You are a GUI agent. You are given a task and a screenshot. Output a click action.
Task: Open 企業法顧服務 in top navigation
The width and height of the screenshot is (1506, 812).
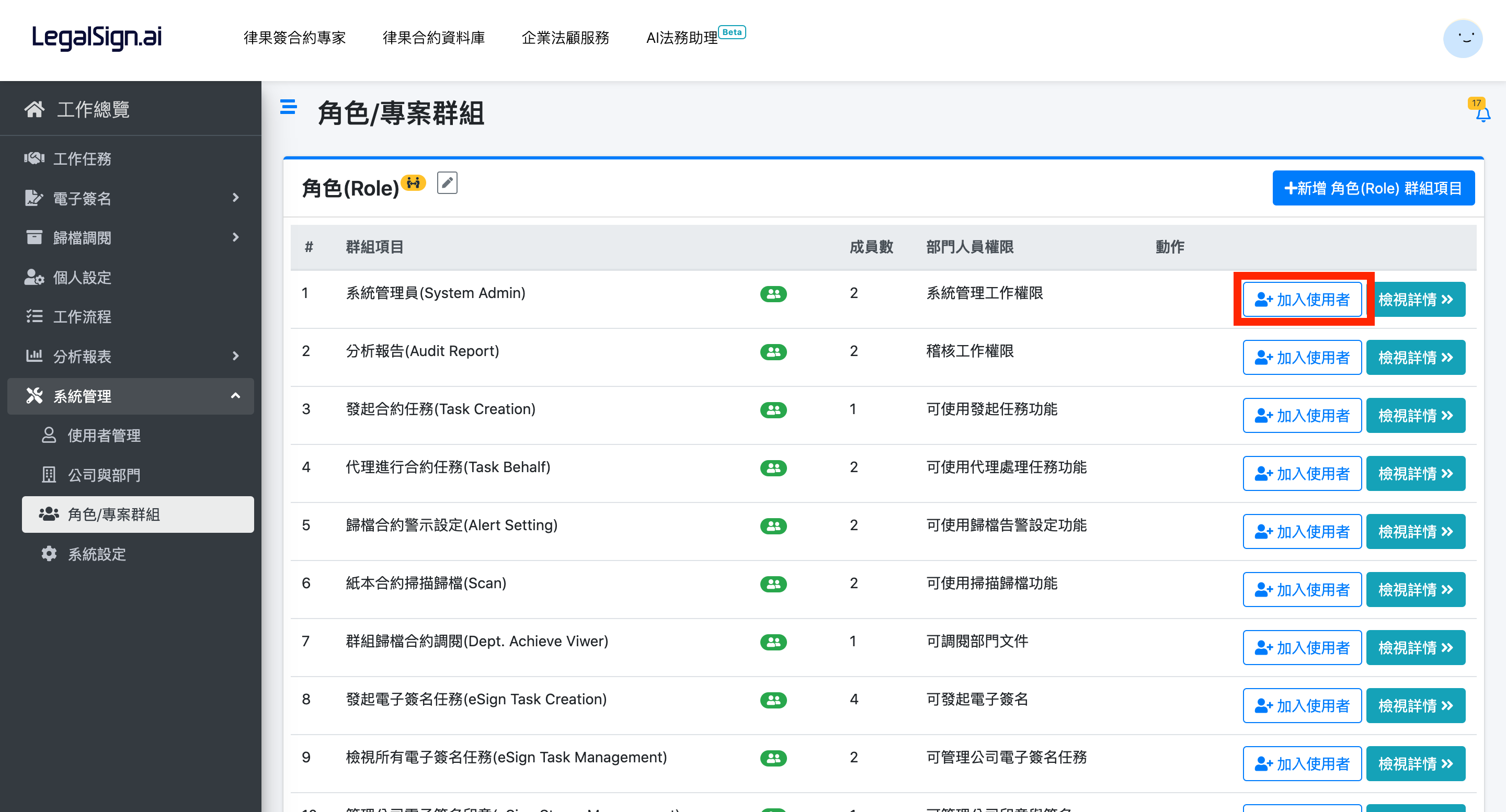(x=565, y=38)
